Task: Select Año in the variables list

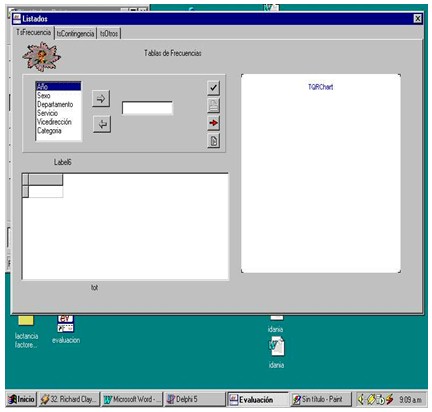Action: pos(58,87)
